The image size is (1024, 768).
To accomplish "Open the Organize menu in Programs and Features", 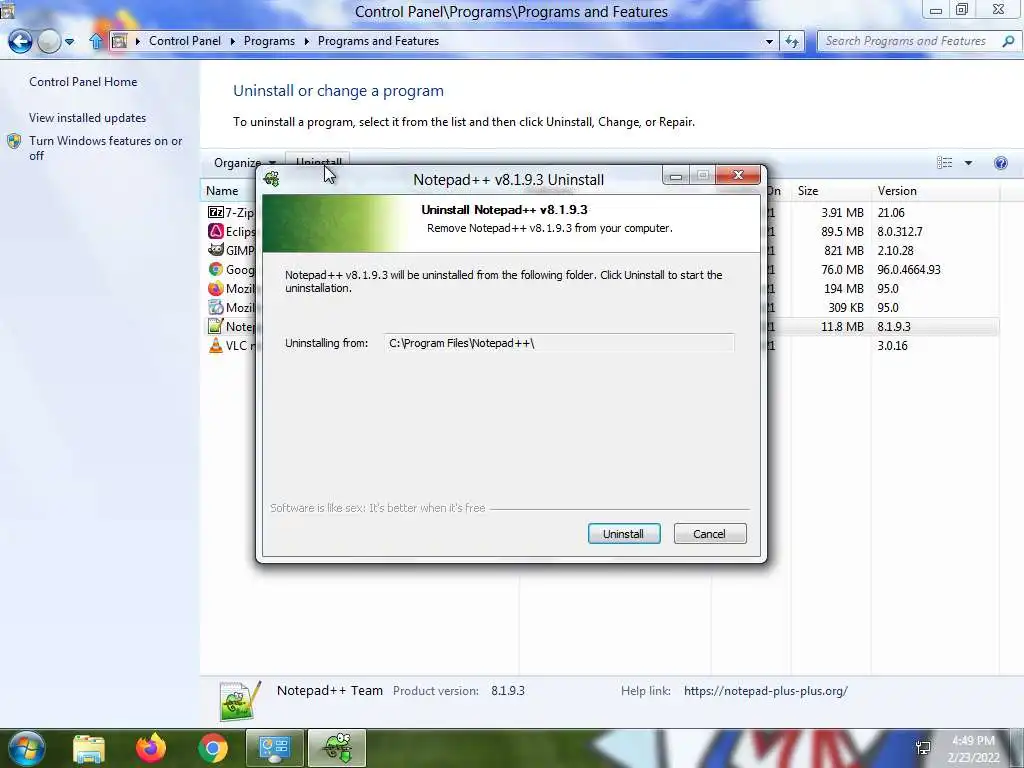I will click(x=244, y=163).
